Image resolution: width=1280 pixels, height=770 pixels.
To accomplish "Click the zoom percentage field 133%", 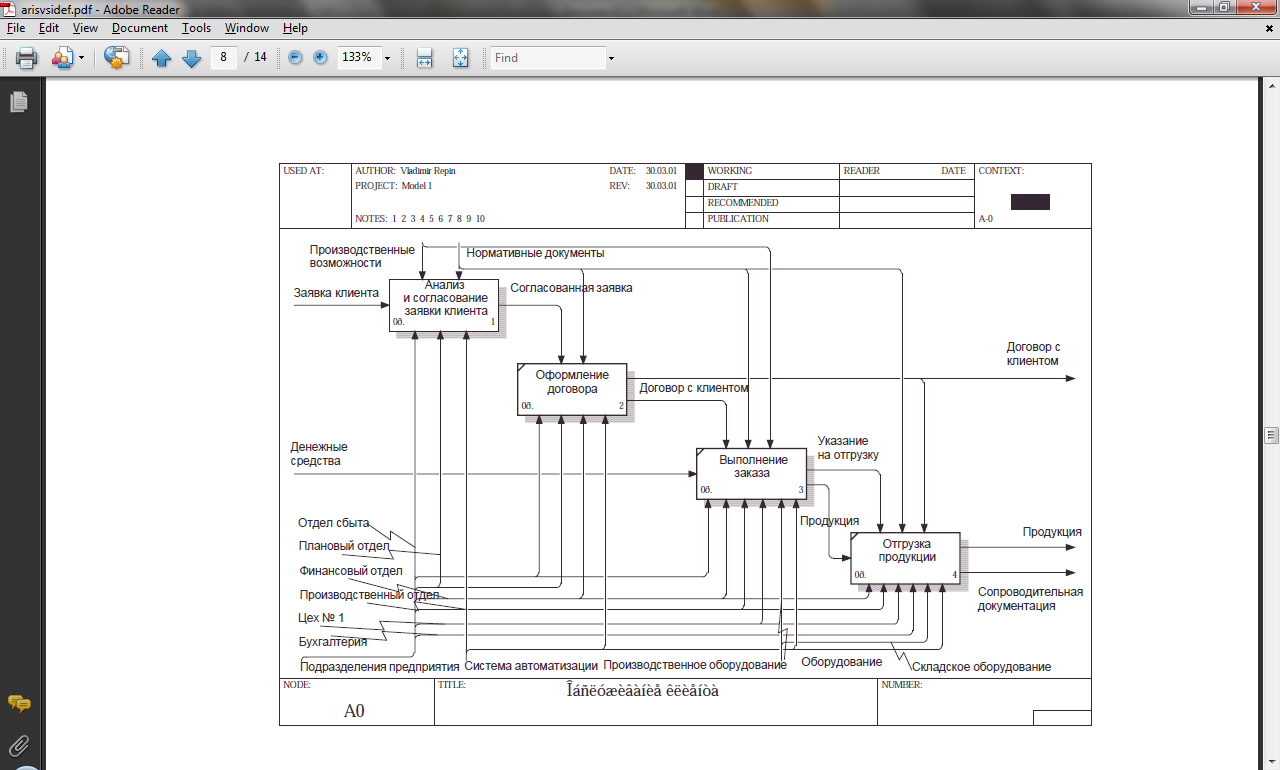I will tap(358, 57).
